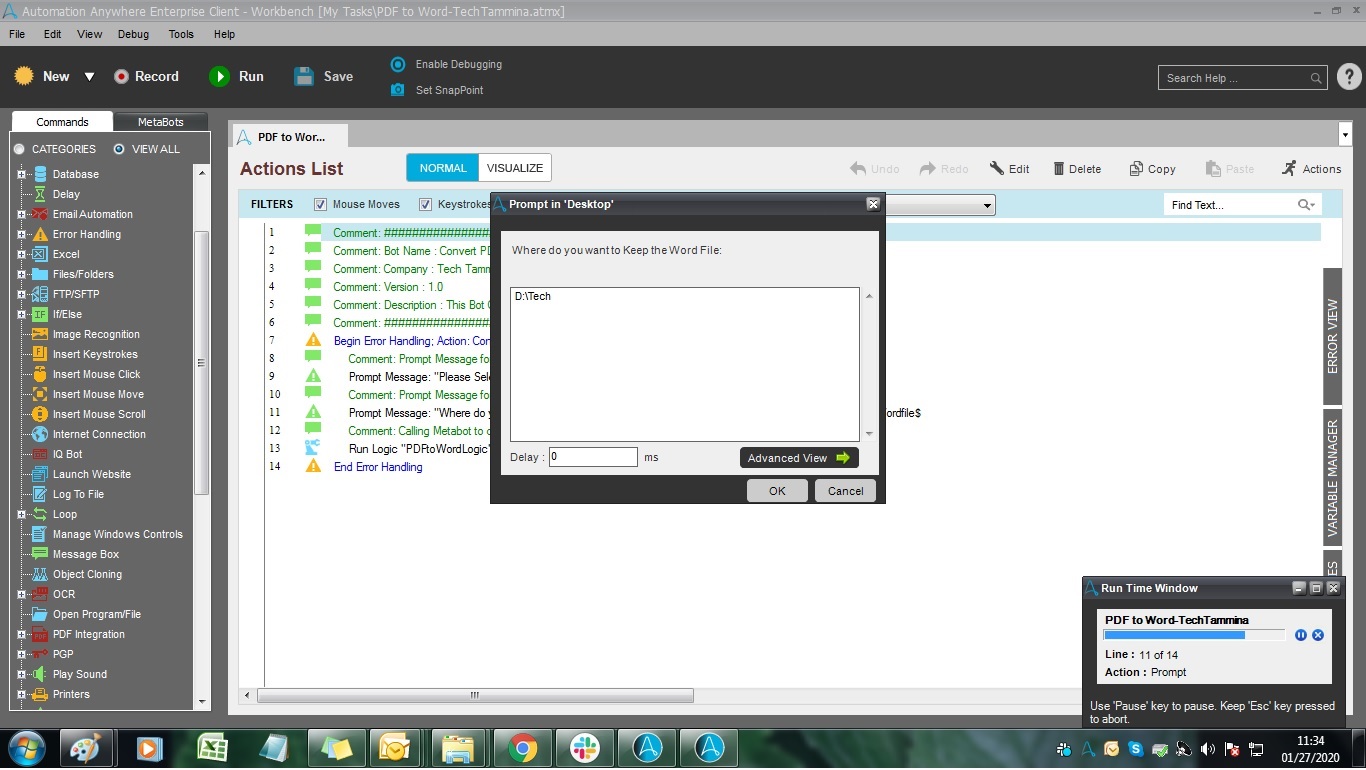Image resolution: width=1366 pixels, height=770 pixels.
Task: Click the magnifier icon in Search Help
Action: pyautogui.click(x=1316, y=78)
